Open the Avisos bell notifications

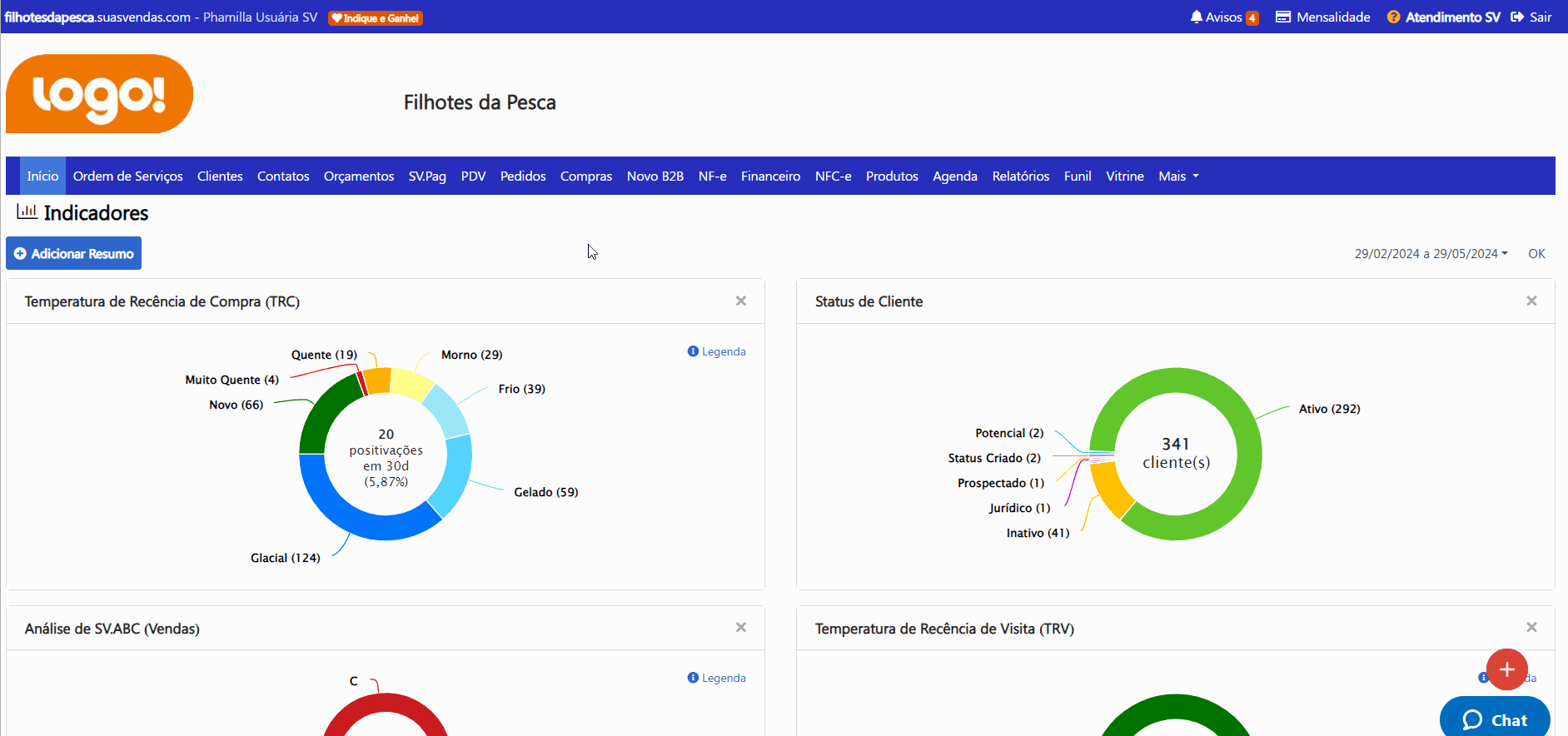(1223, 17)
